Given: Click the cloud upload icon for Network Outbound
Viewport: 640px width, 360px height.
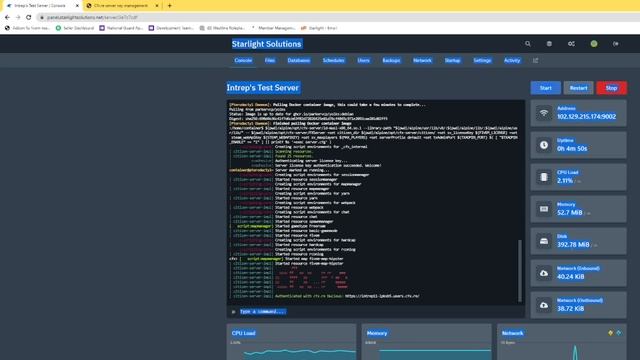Looking at the screenshot, I should [544, 305].
